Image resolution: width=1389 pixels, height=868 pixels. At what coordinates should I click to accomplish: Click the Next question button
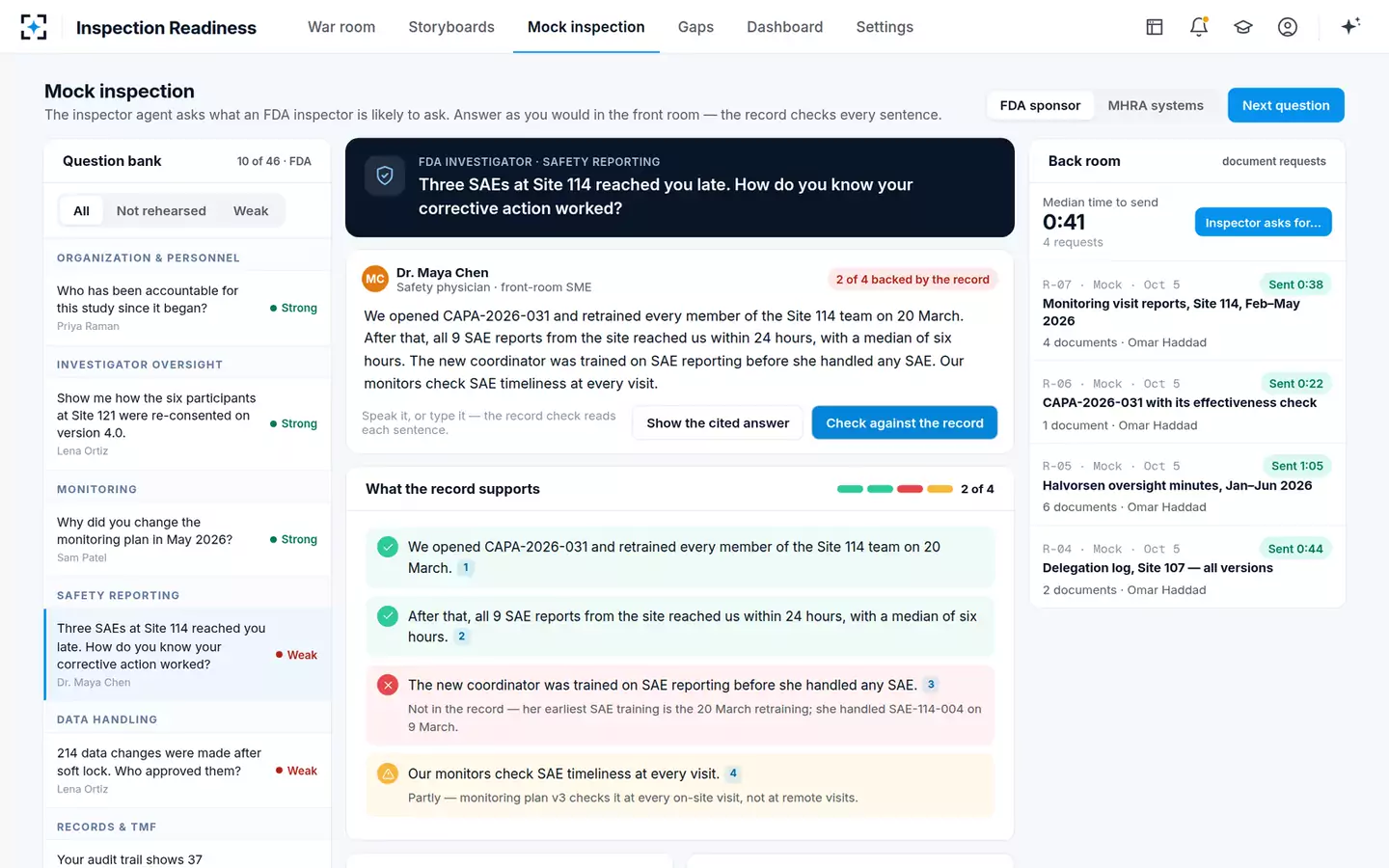pyautogui.click(x=1286, y=105)
